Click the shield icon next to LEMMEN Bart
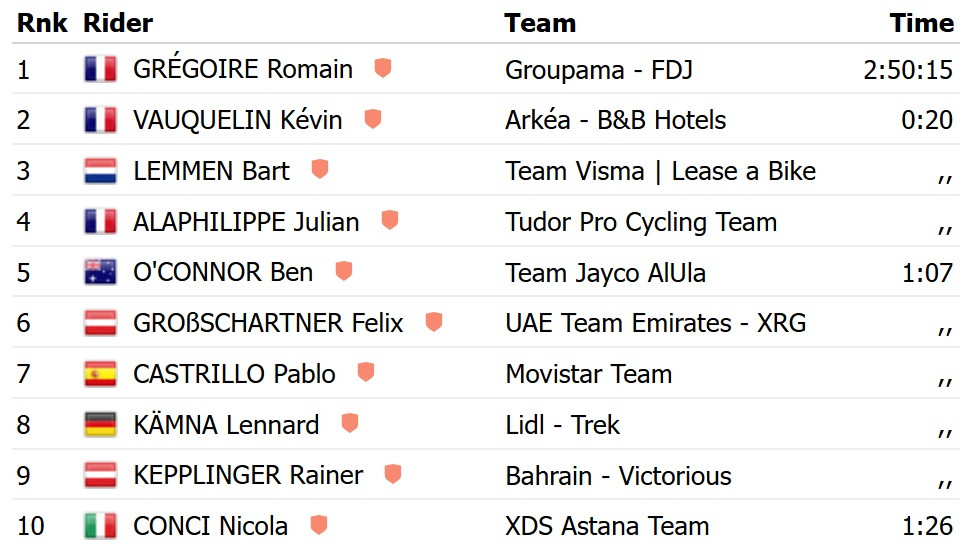This screenshot has width=969, height=549. 320,170
